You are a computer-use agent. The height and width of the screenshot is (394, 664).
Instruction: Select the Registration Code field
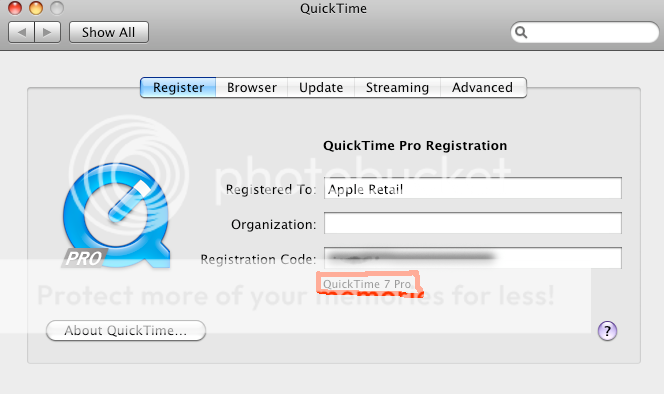click(x=473, y=258)
